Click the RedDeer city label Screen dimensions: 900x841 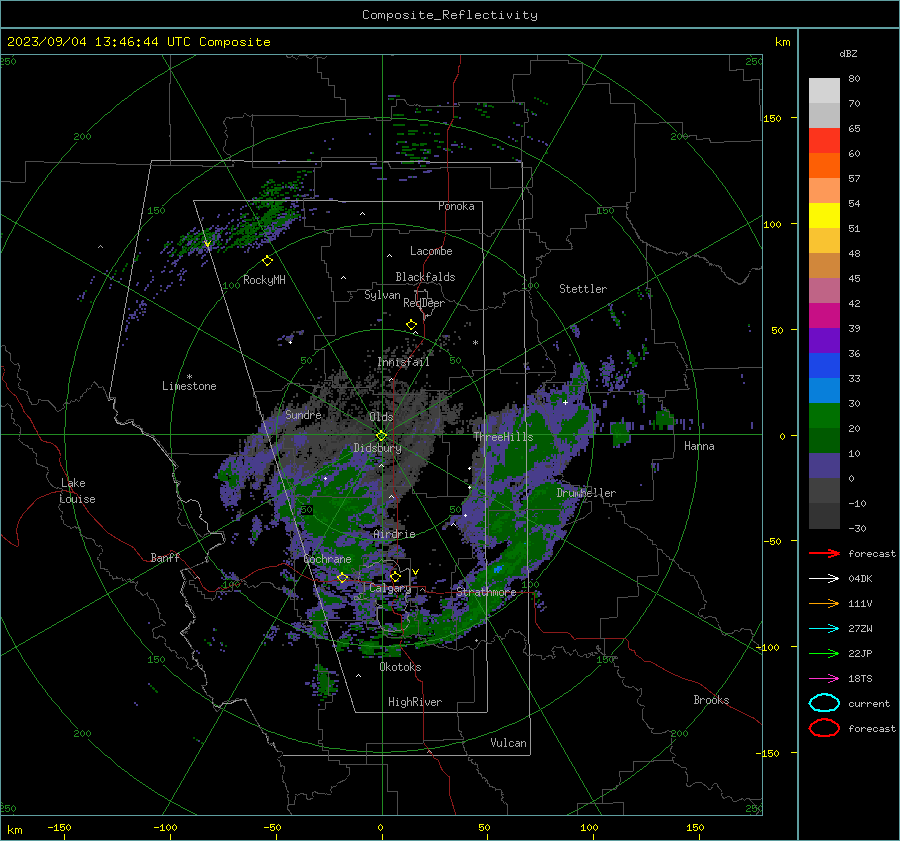[x=424, y=303]
